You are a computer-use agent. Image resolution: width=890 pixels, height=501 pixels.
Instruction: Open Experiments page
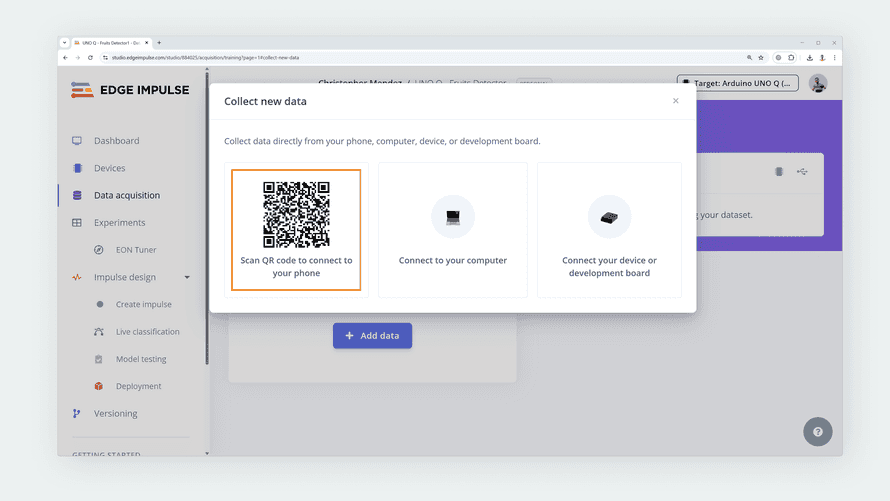click(119, 222)
